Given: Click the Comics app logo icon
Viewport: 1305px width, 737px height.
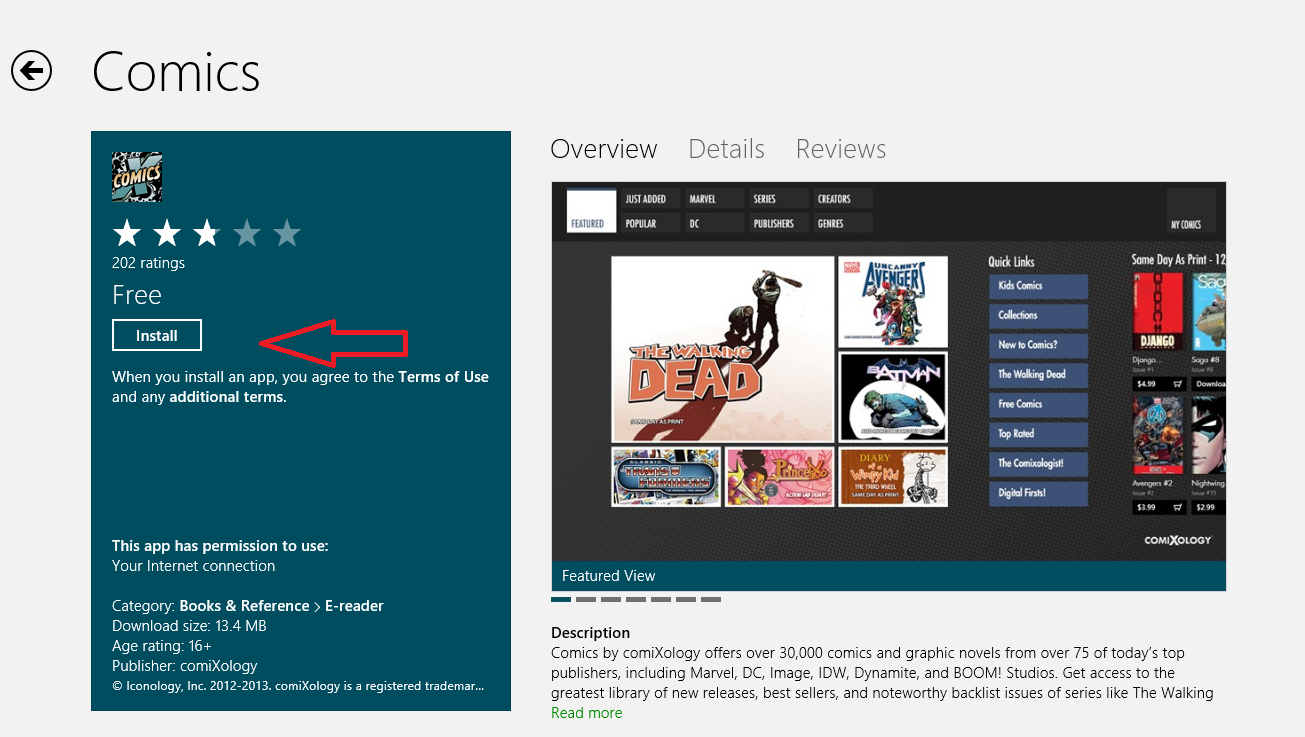Looking at the screenshot, I should click(137, 177).
